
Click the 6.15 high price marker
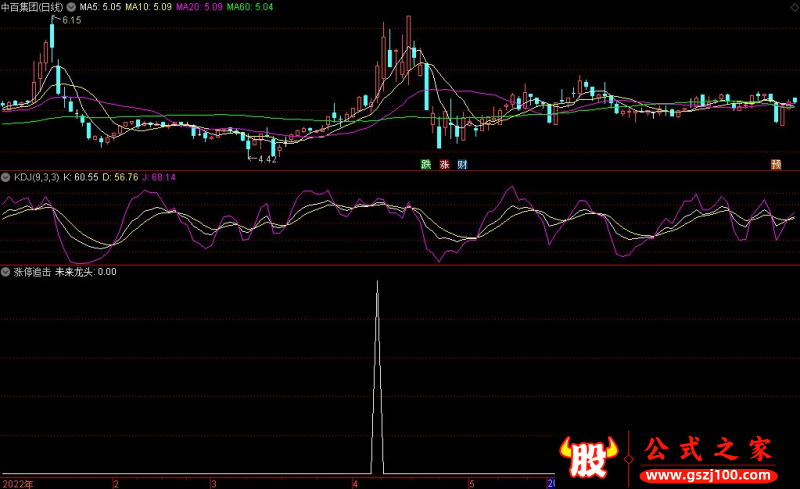70,20
